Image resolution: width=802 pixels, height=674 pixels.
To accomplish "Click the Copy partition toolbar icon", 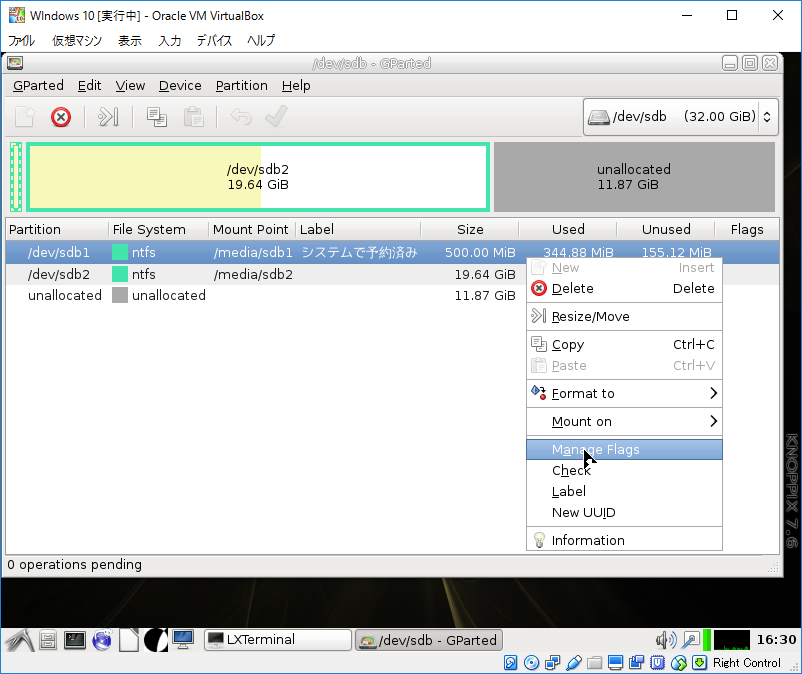I will pyautogui.click(x=157, y=117).
